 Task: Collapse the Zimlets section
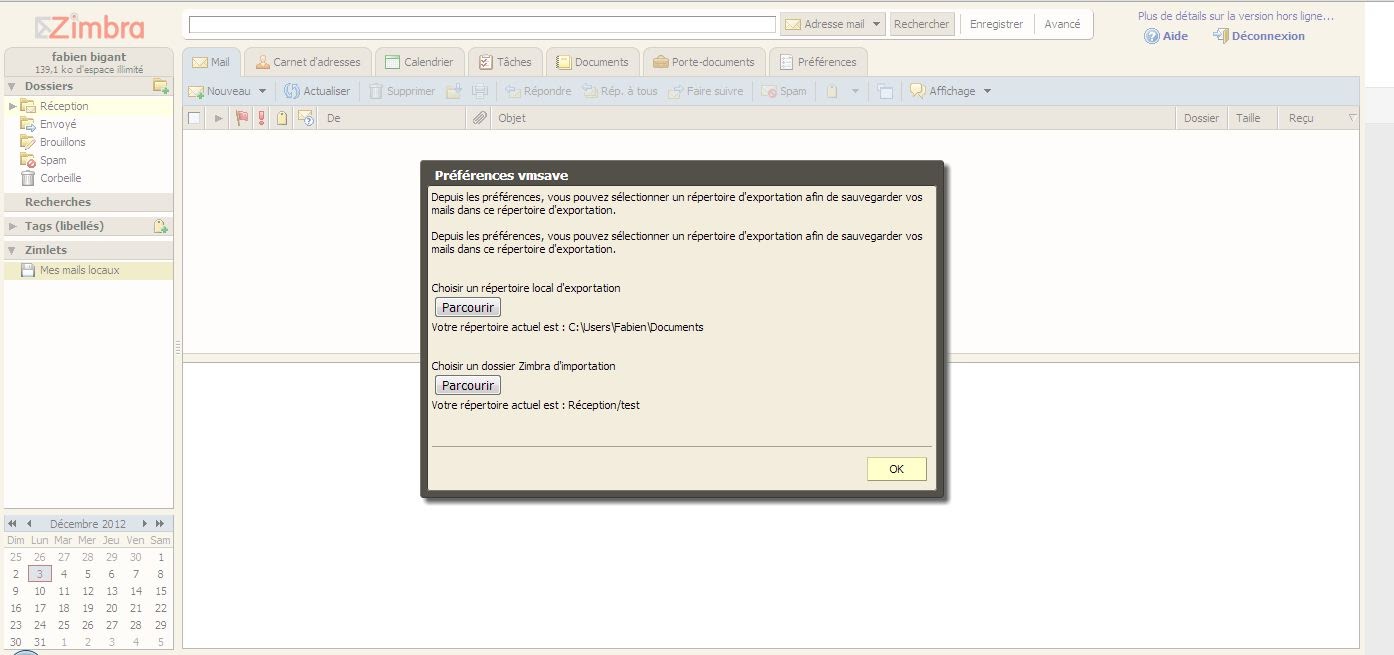13,250
